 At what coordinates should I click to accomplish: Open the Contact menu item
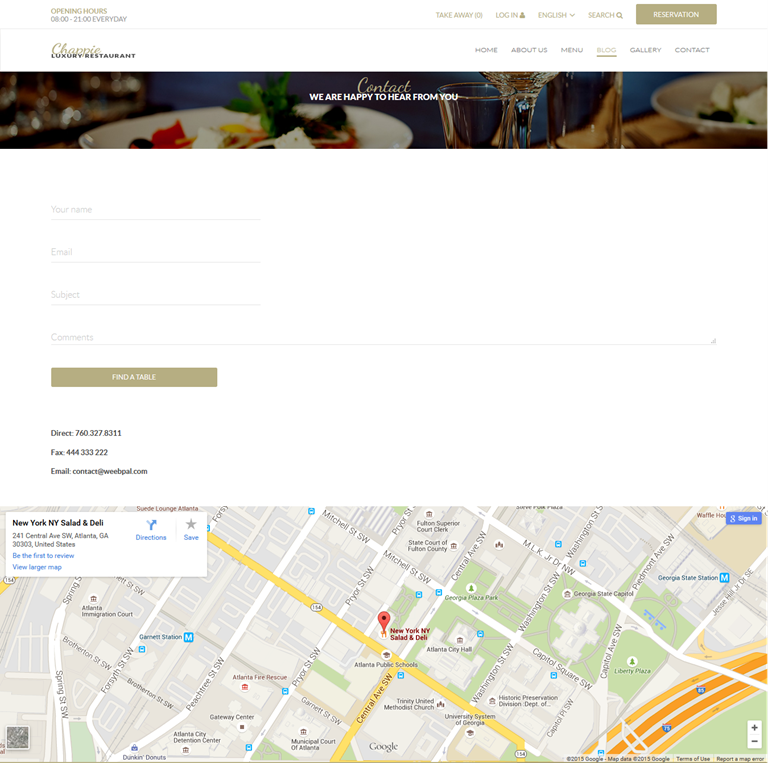pos(692,50)
